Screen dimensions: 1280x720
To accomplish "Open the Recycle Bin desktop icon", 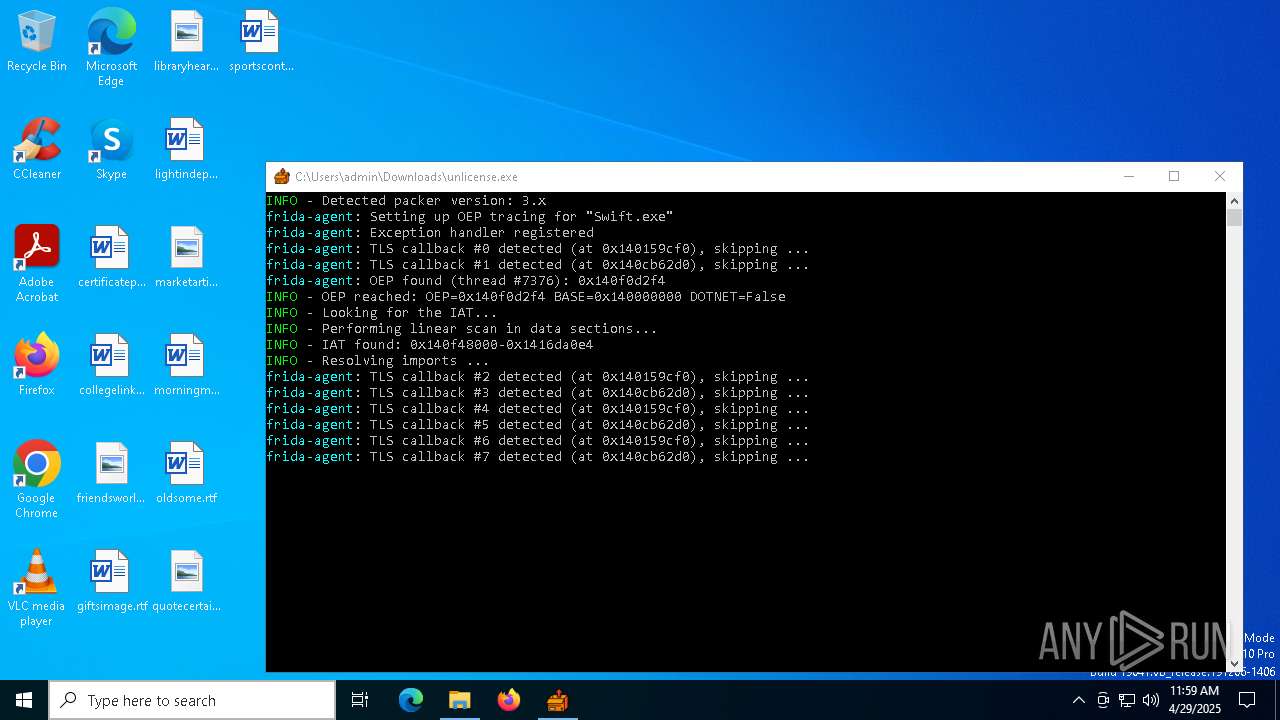I will click(x=37, y=42).
